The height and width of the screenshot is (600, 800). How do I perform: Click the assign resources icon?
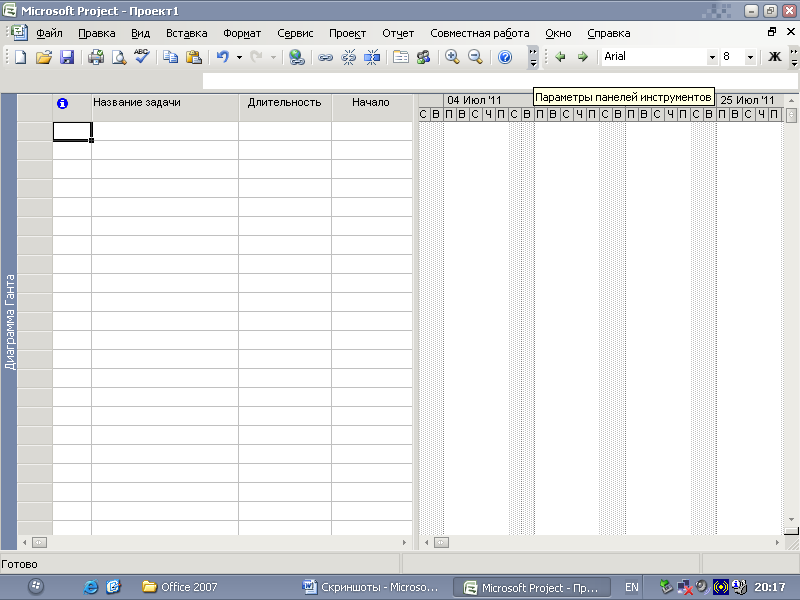click(x=423, y=57)
